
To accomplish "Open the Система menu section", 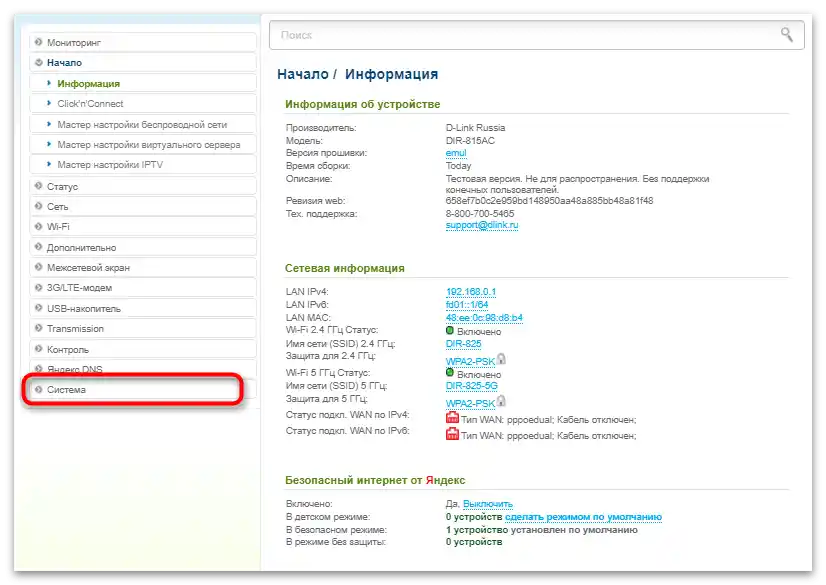I will 143,390.
